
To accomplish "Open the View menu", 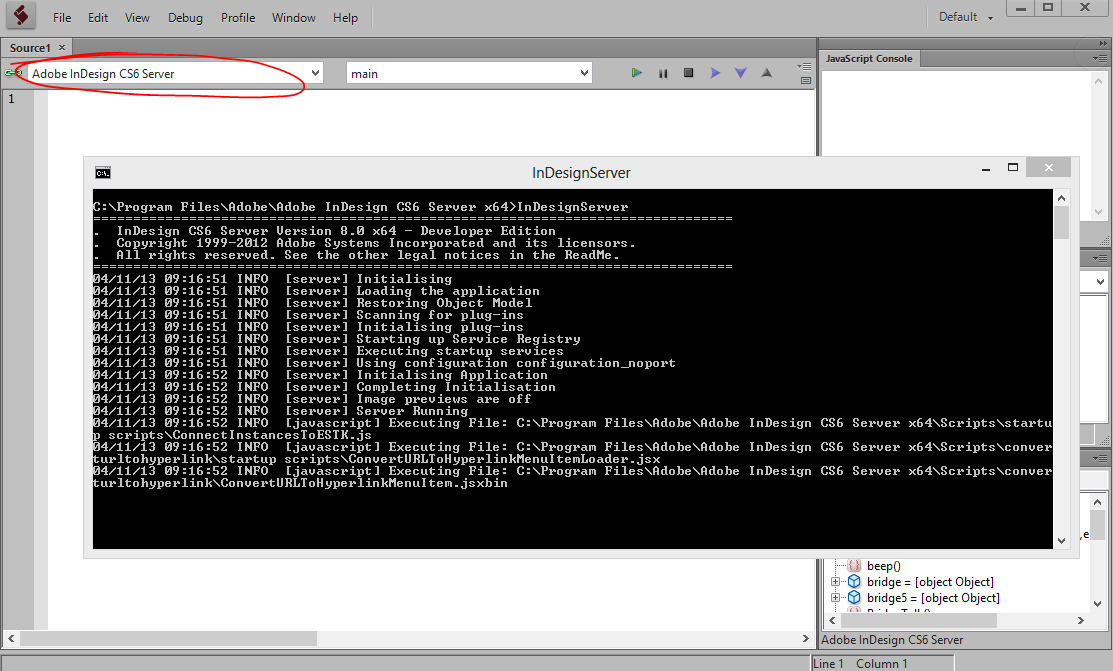I will pos(137,18).
